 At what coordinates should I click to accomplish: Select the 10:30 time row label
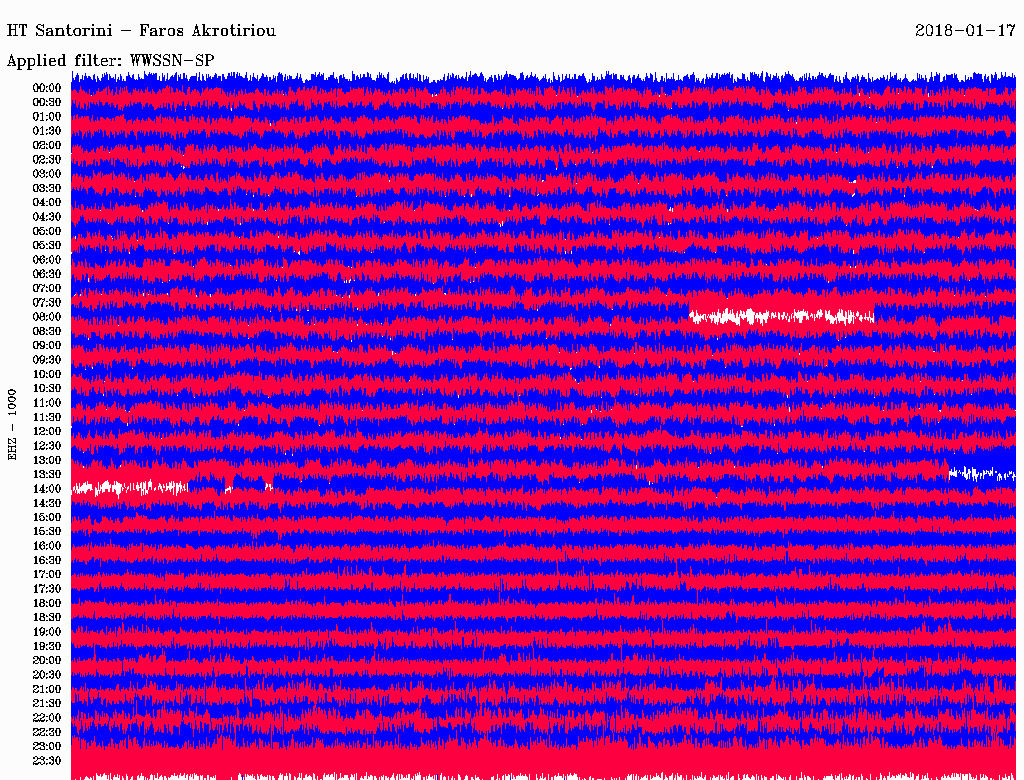[47, 389]
